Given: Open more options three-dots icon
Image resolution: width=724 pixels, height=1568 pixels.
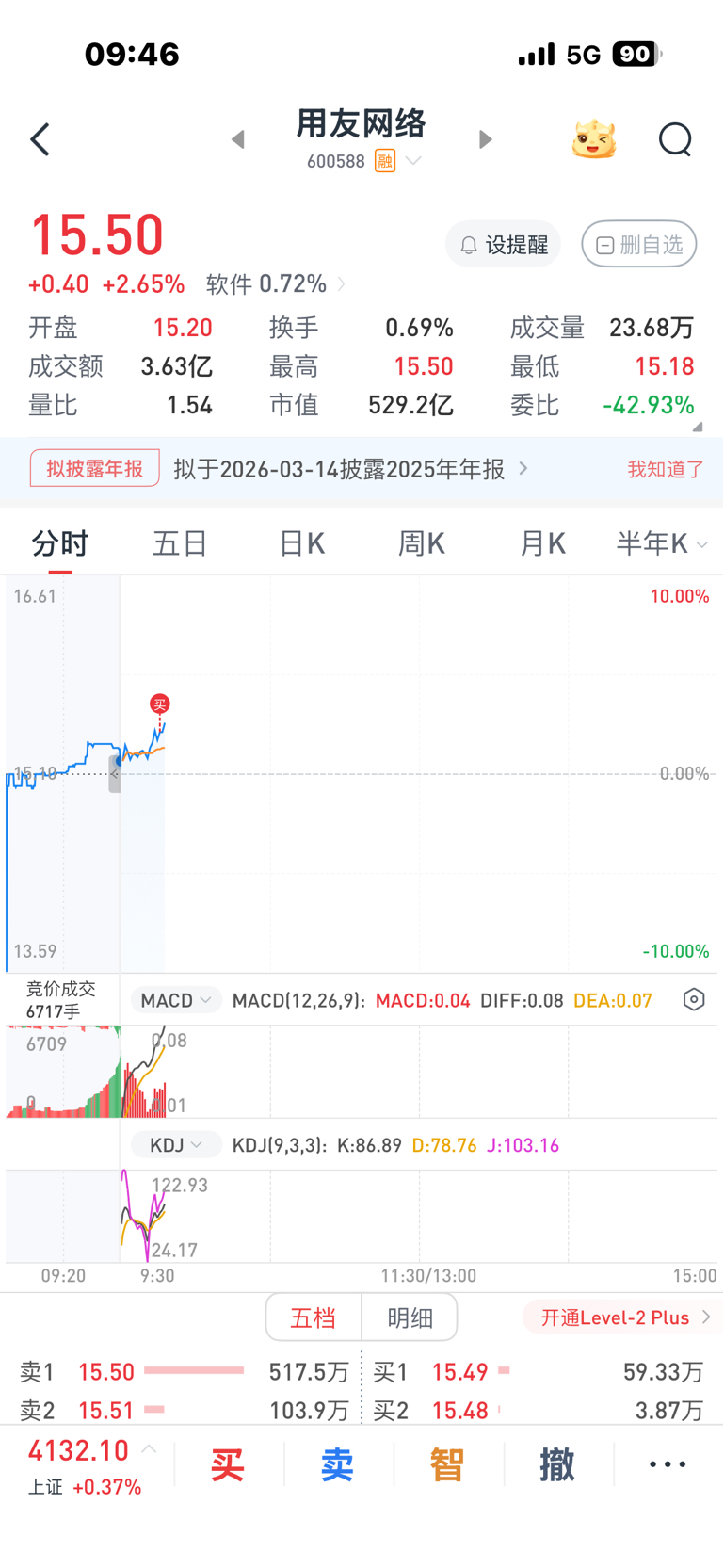Looking at the screenshot, I should [x=668, y=1464].
